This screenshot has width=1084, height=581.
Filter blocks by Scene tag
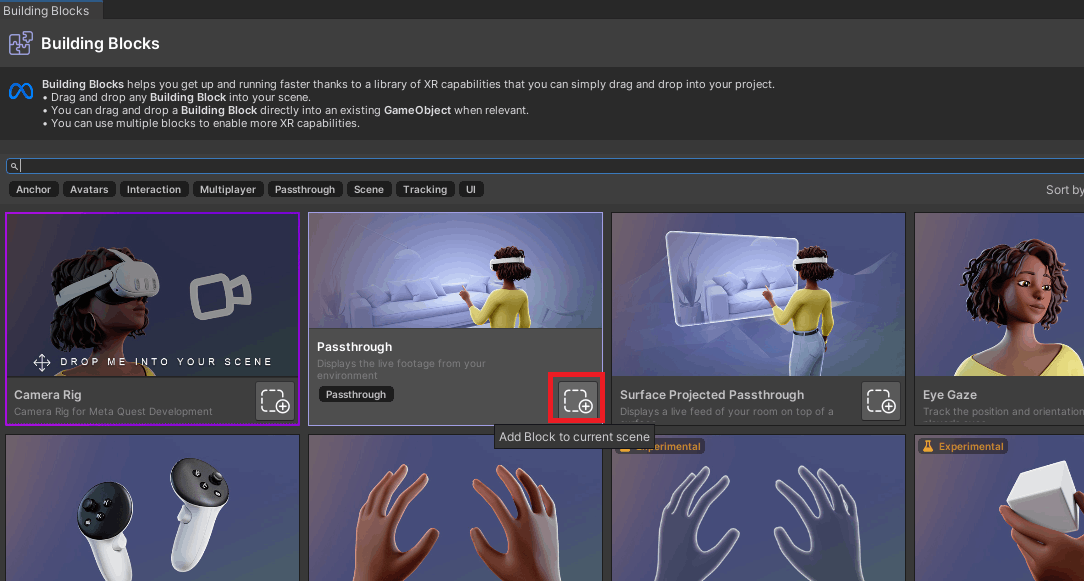click(368, 190)
